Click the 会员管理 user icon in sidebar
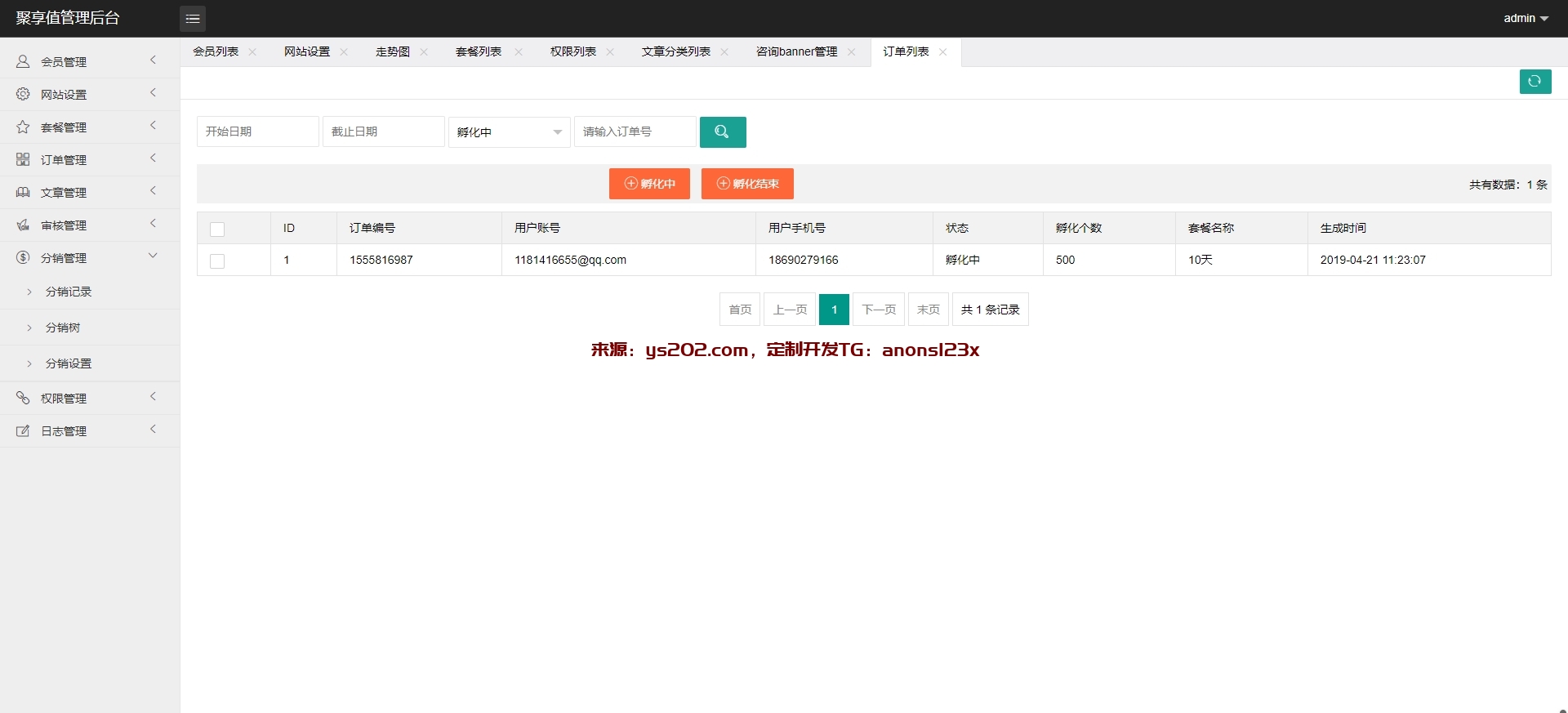 coord(23,62)
